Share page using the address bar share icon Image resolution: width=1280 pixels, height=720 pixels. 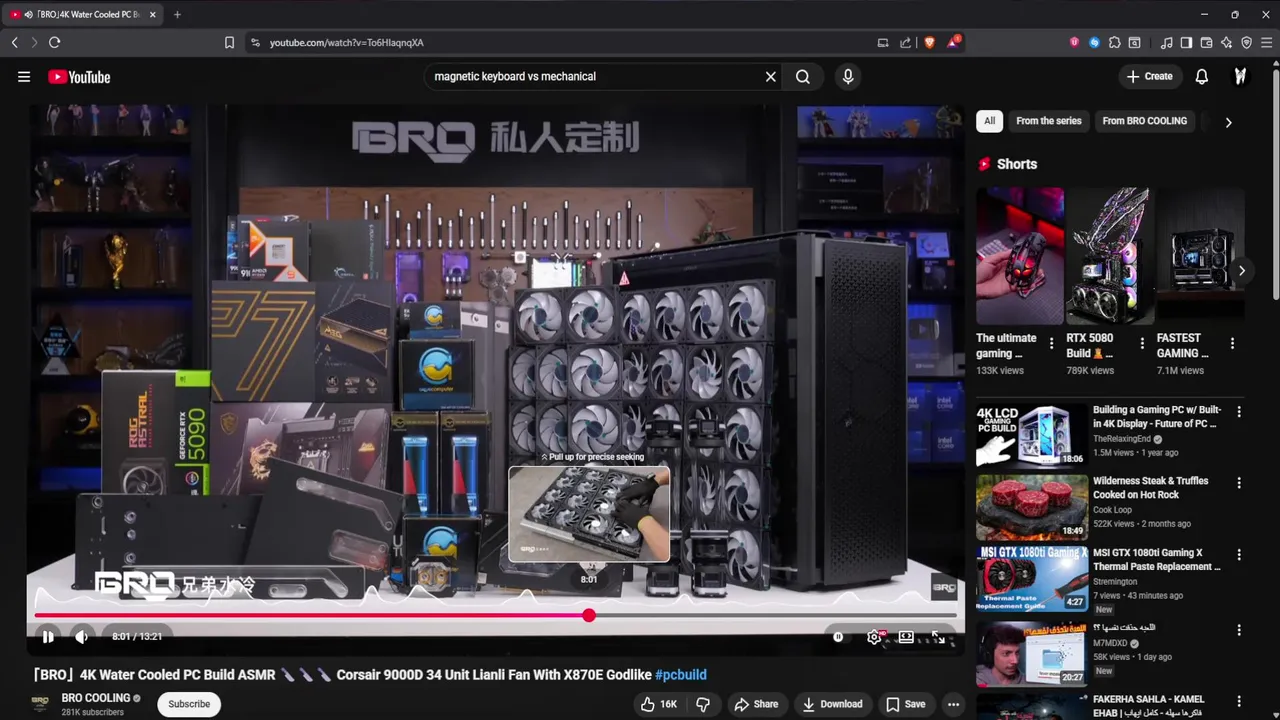pos(905,42)
